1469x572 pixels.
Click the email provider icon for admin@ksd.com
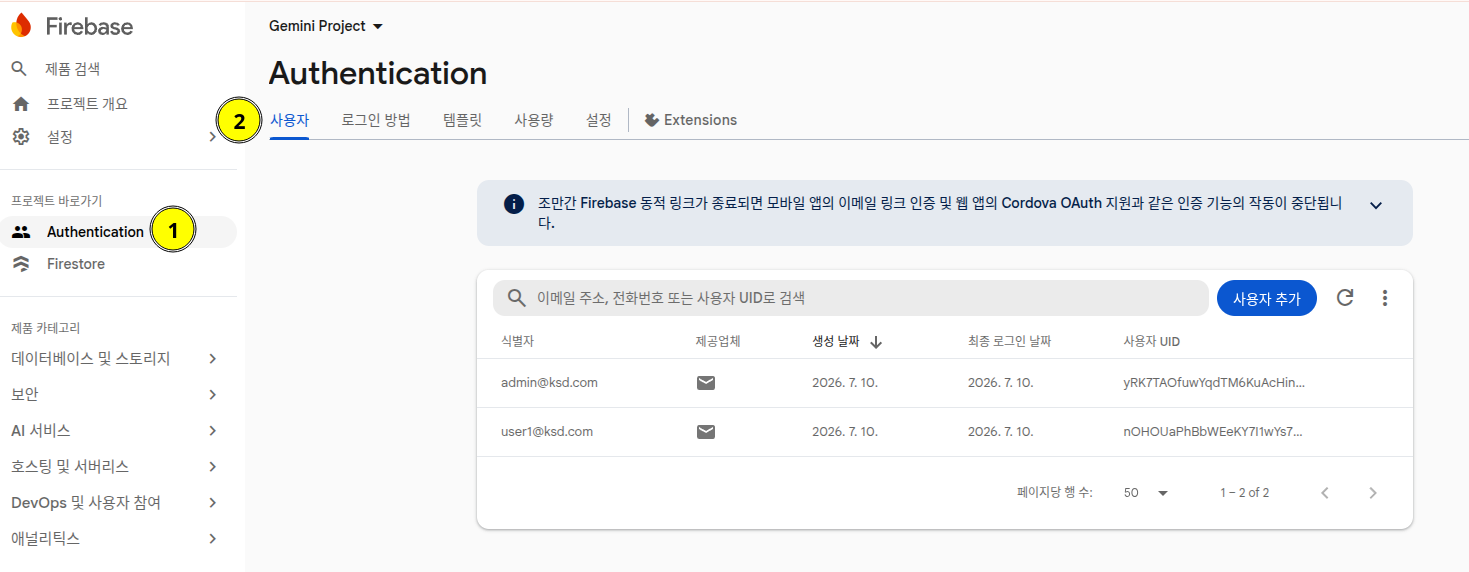click(x=706, y=383)
